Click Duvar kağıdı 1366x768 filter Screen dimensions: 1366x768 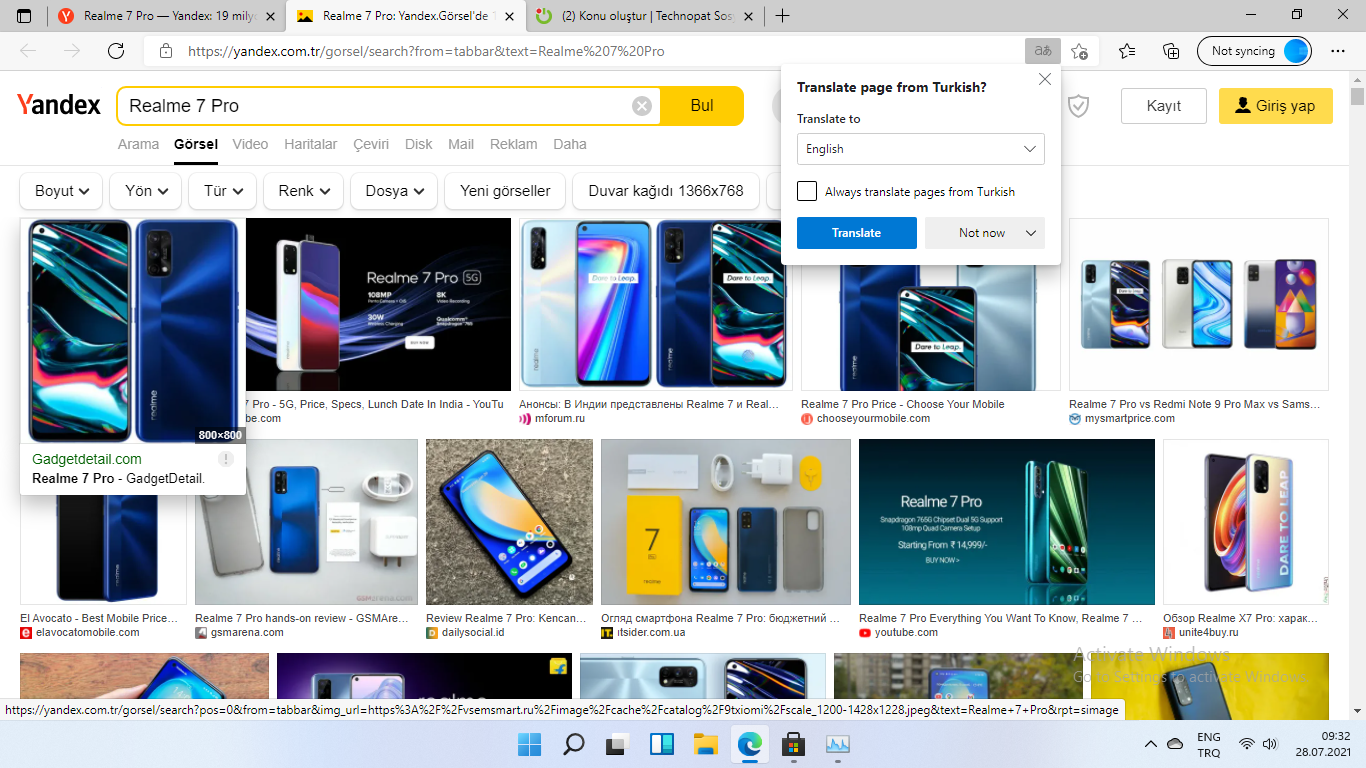point(666,191)
